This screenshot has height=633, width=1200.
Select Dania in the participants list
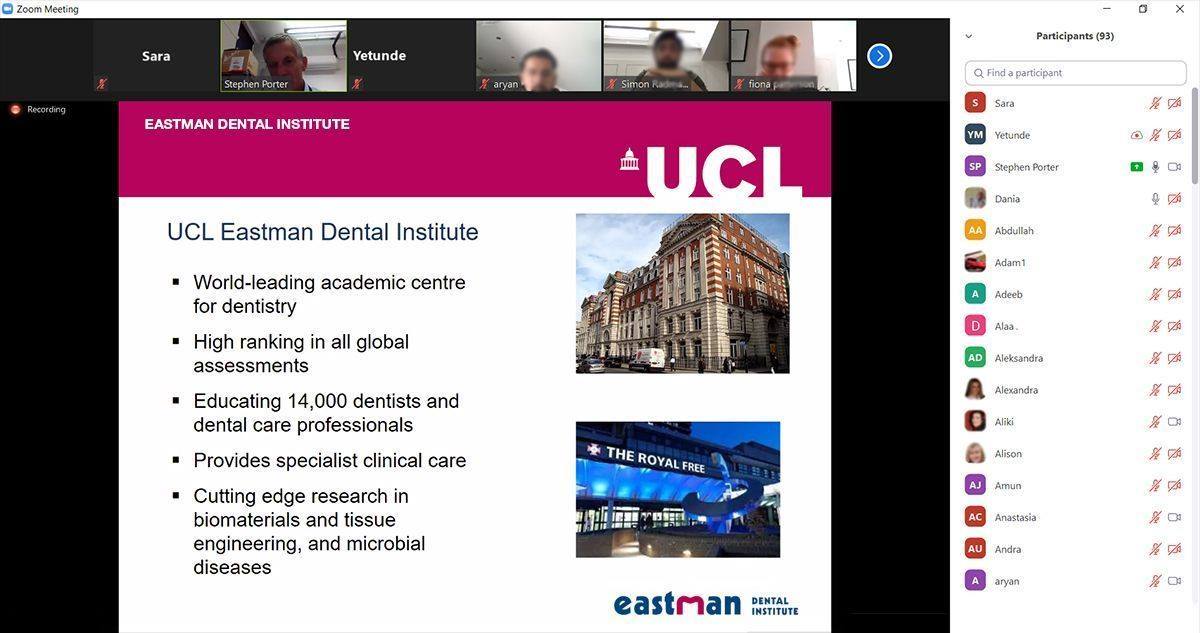click(1007, 199)
